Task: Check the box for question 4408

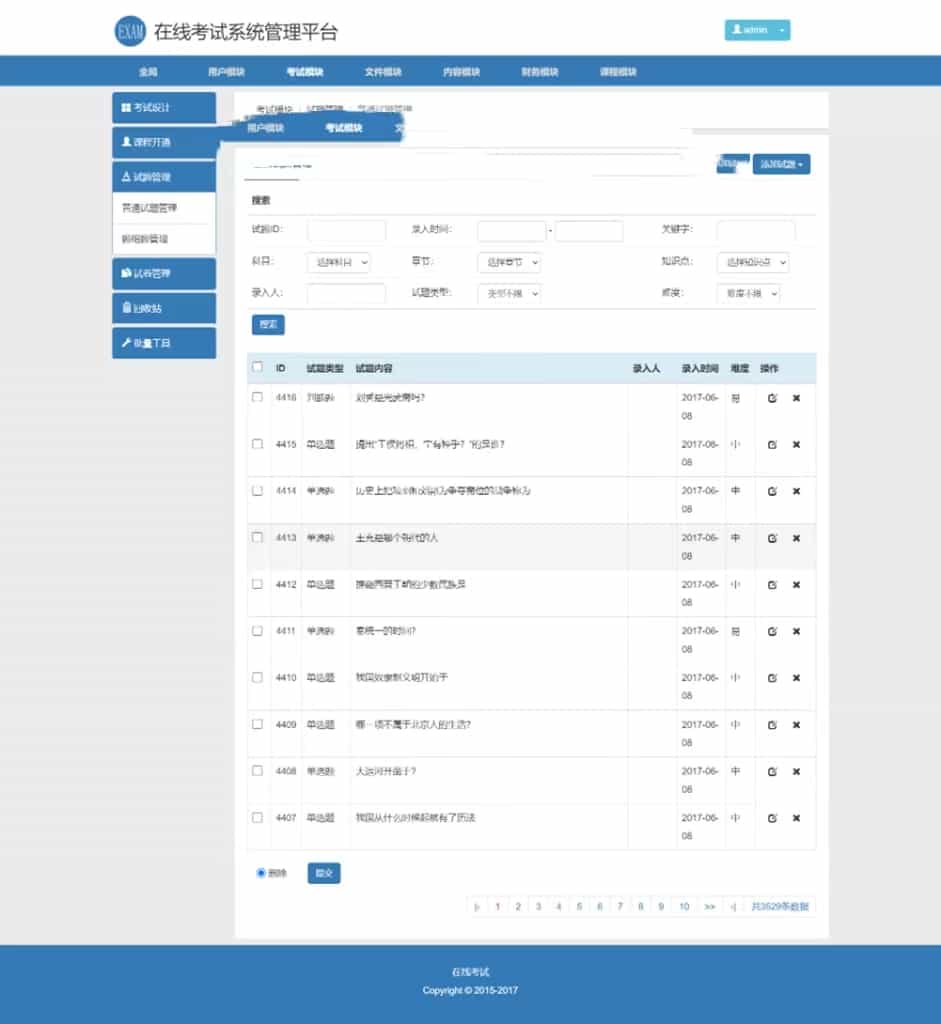Action: pyautogui.click(x=257, y=771)
